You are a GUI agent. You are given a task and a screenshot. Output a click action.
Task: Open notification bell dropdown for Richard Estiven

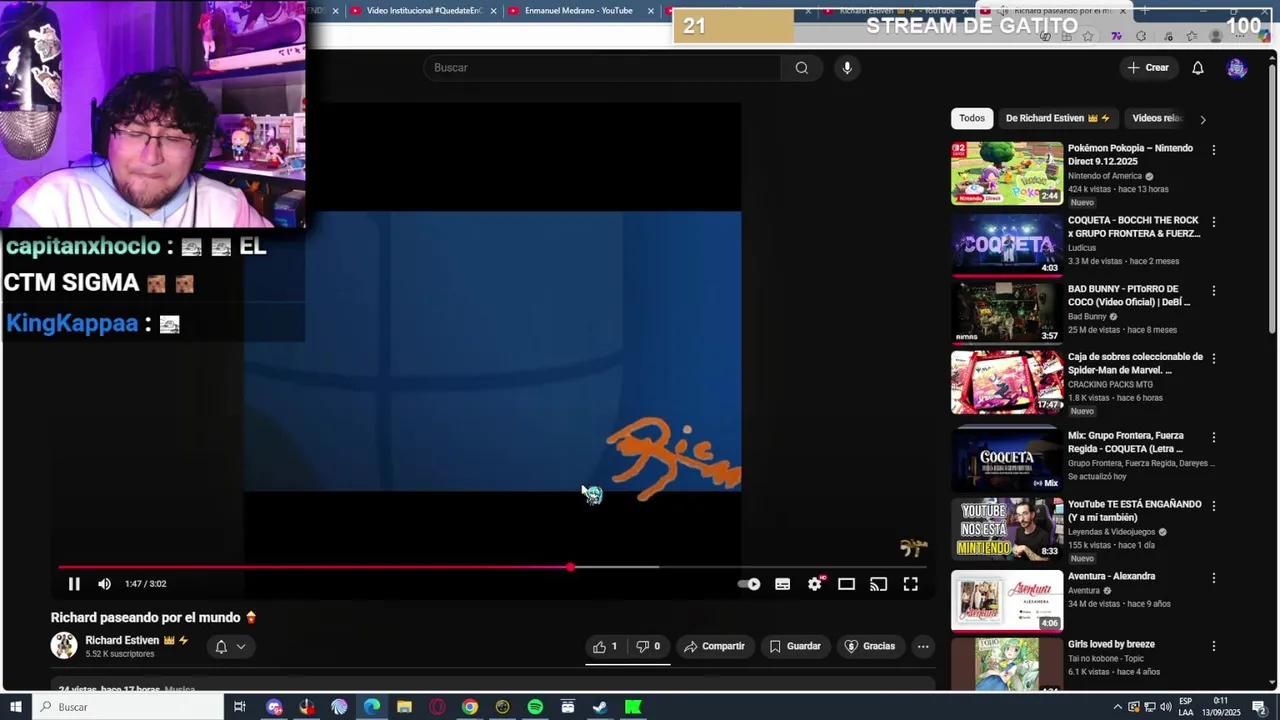[x=230, y=647]
